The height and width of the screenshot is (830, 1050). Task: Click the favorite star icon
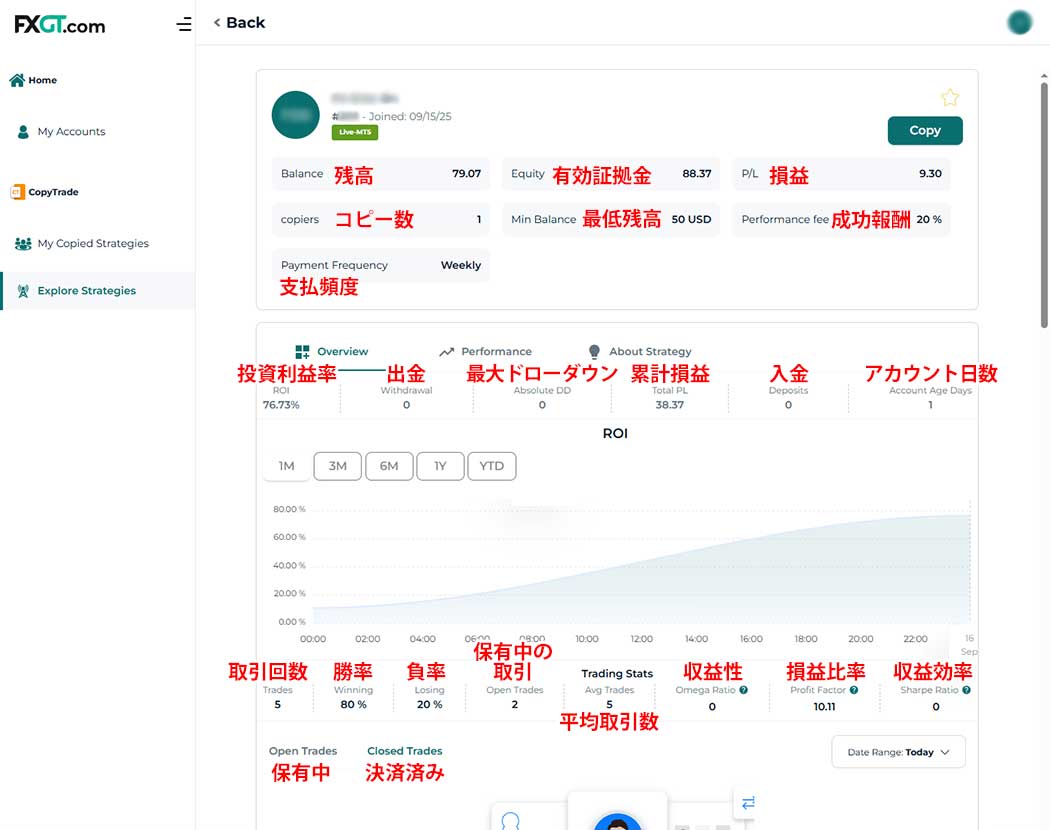pos(949,97)
